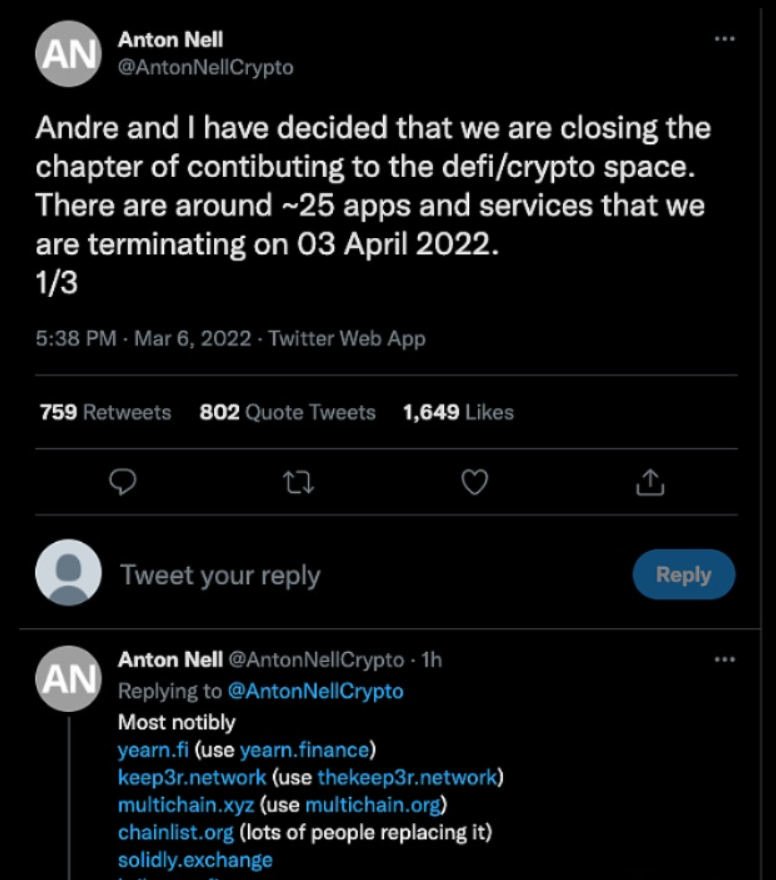Click the blue Reply button
Screen dimensions: 776x880
pos(684,574)
